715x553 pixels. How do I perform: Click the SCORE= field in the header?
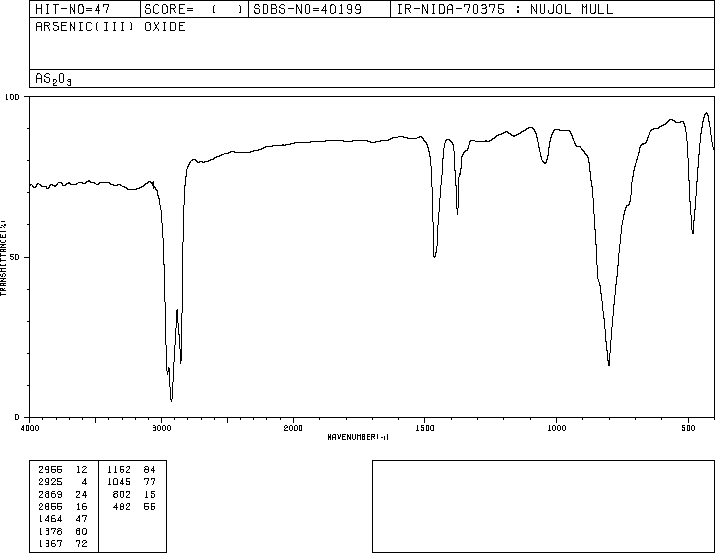point(194,9)
